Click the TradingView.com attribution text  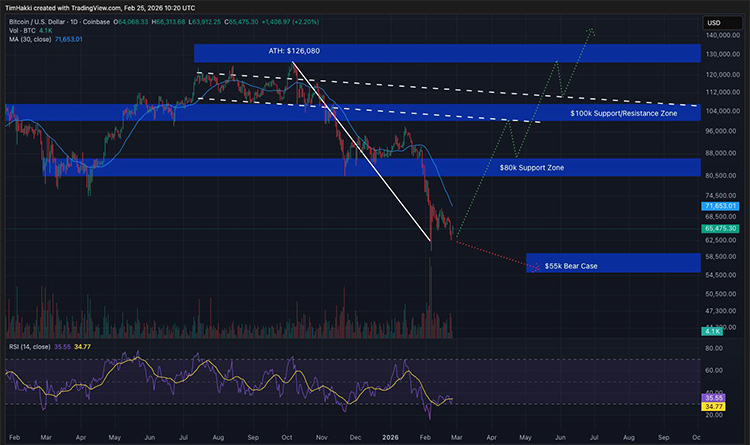click(x=110, y=7)
